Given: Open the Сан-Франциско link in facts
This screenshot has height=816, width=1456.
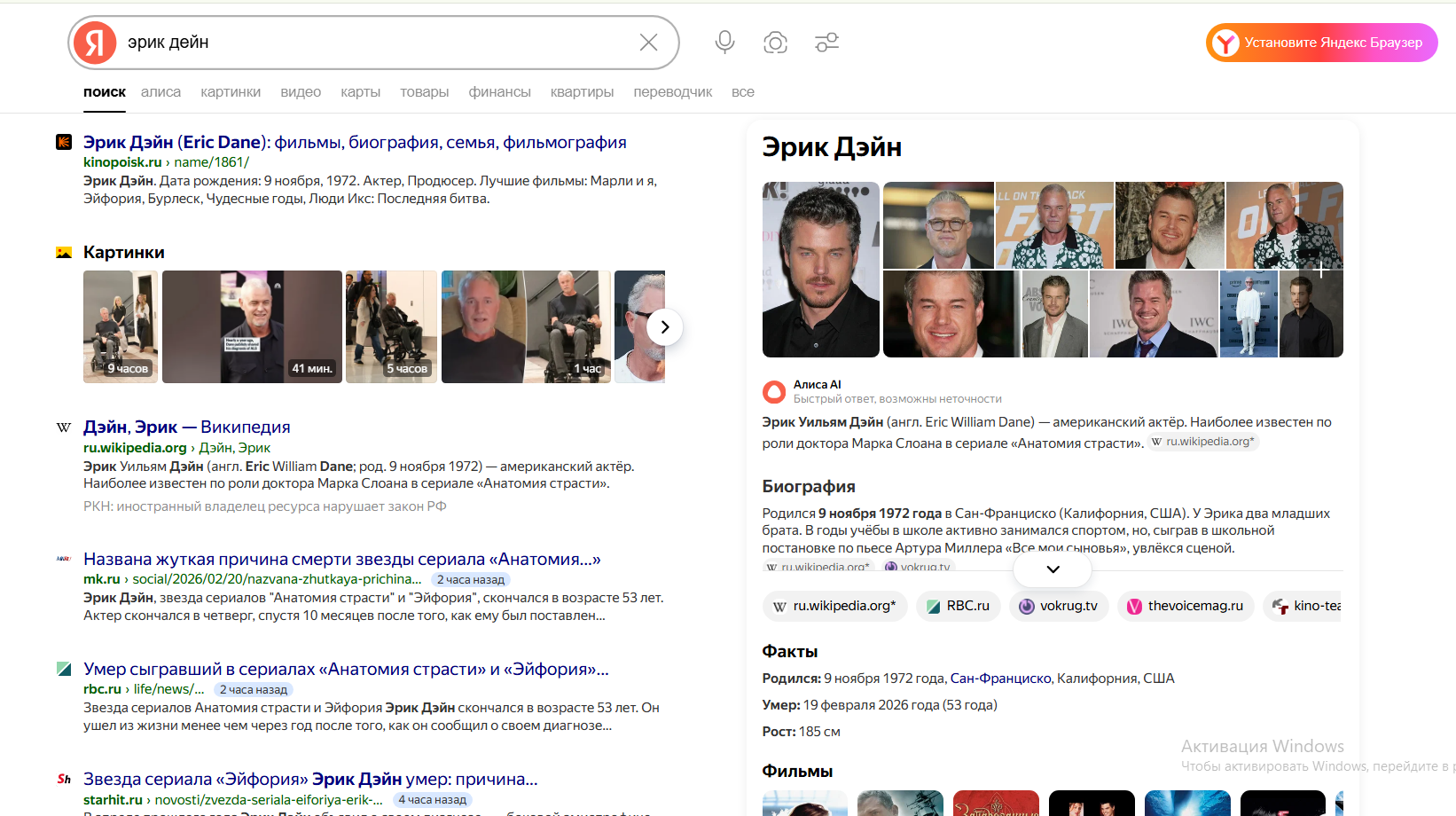Looking at the screenshot, I should [1000, 679].
